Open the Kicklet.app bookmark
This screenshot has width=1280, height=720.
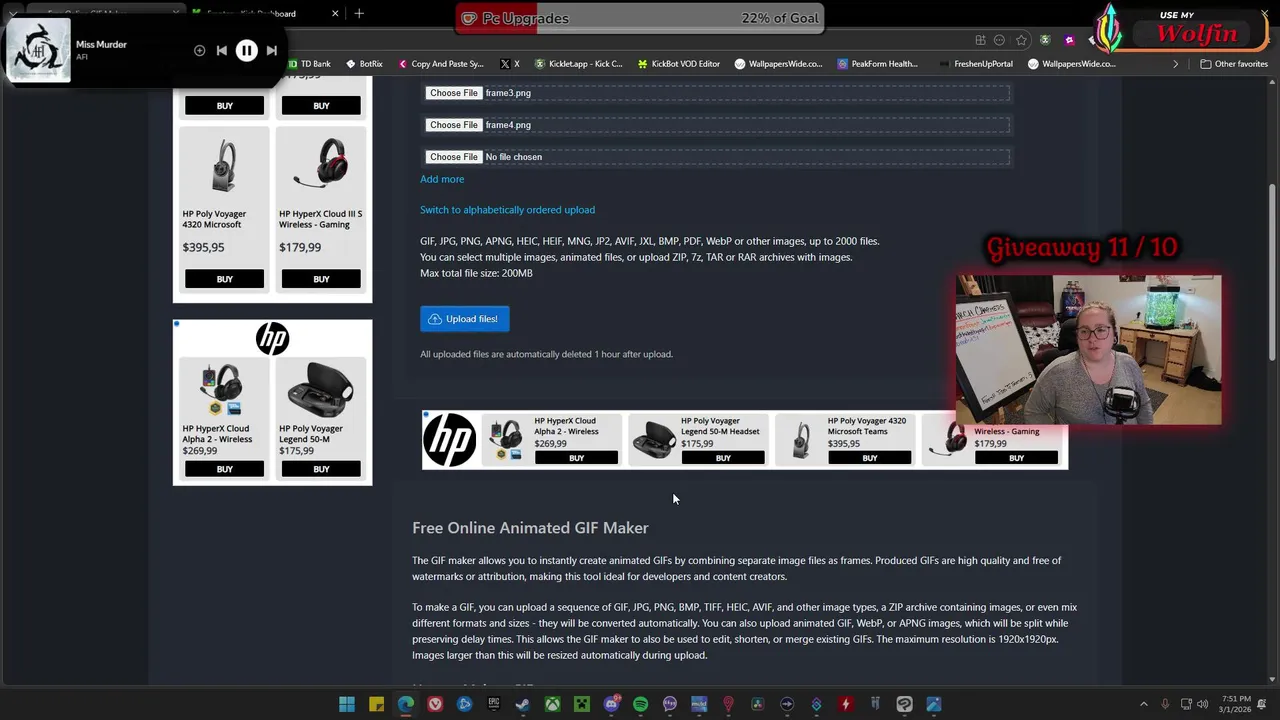point(579,64)
